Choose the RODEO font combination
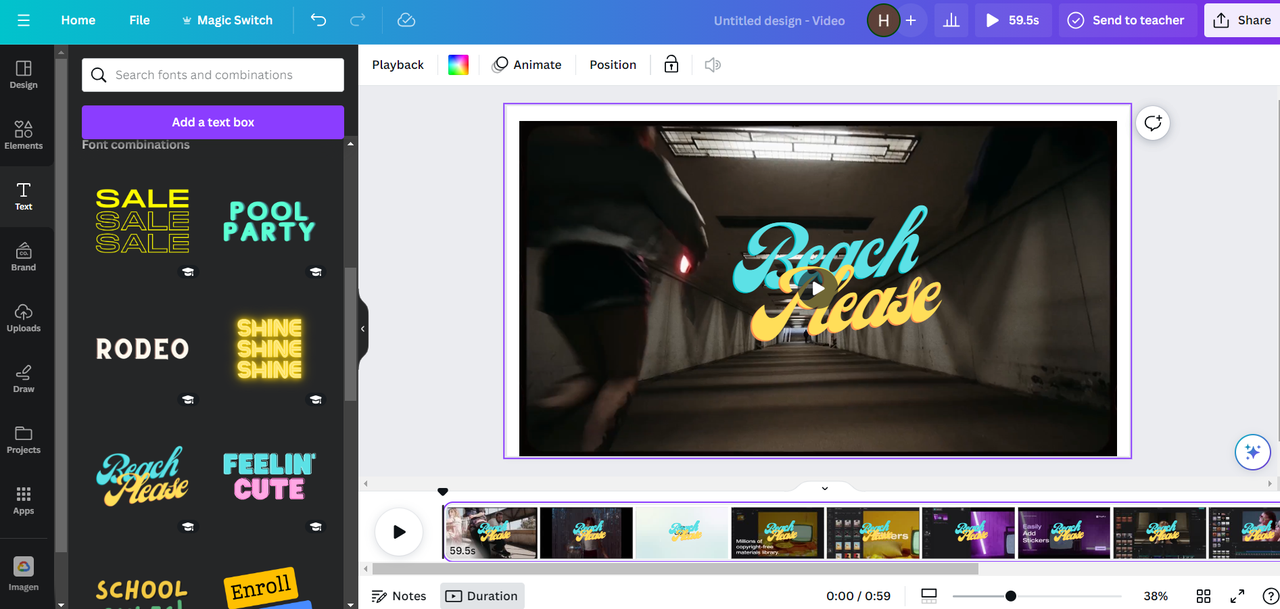The image size is (1280, 609). 142,349
